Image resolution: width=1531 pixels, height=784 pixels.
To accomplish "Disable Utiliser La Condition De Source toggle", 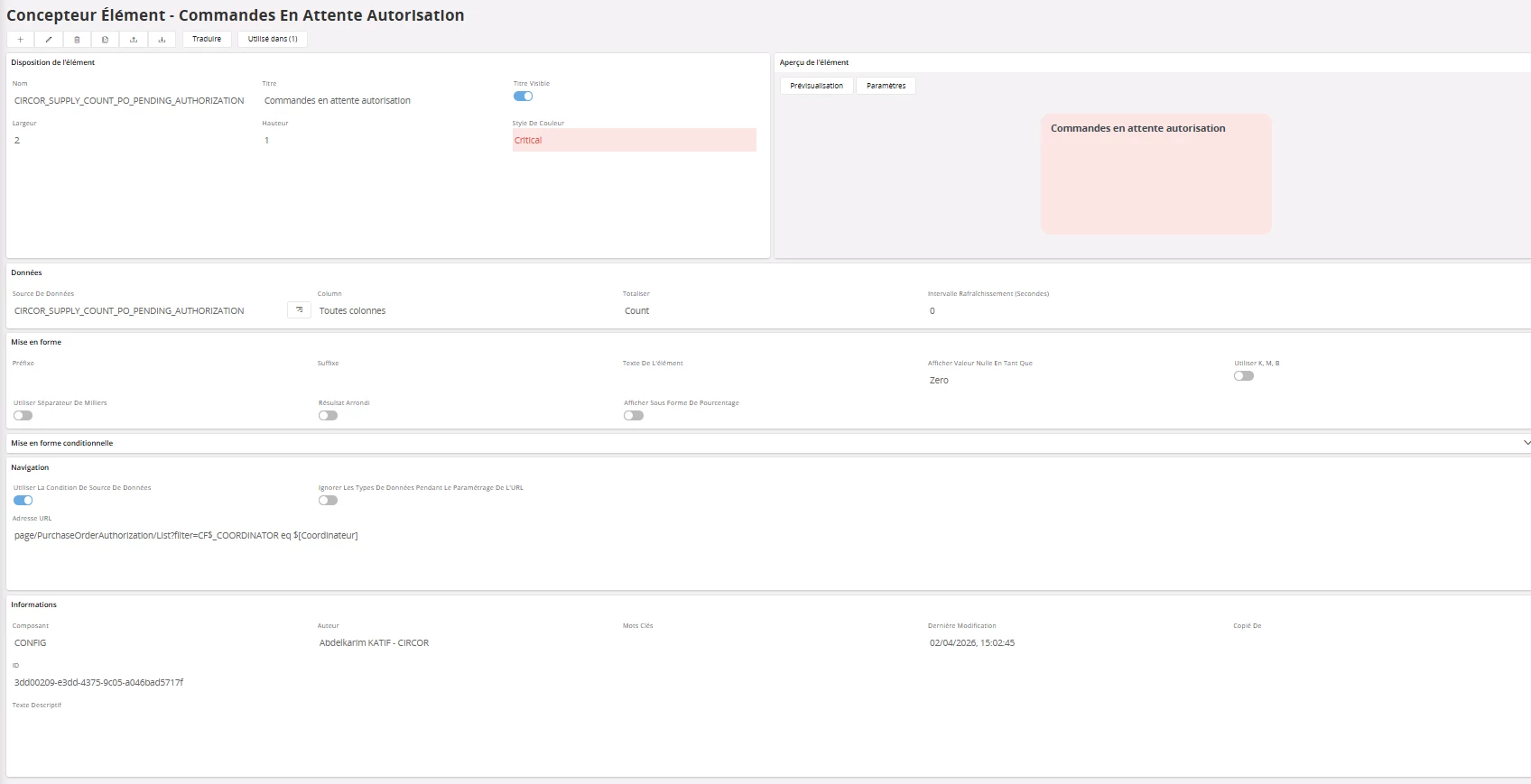I will [x=23, y=501].
